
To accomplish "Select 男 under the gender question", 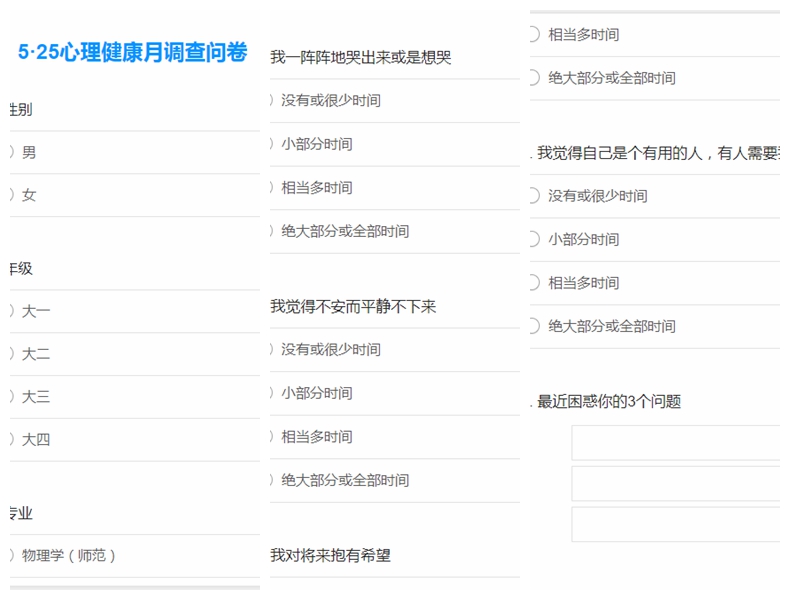I will 28,153.
